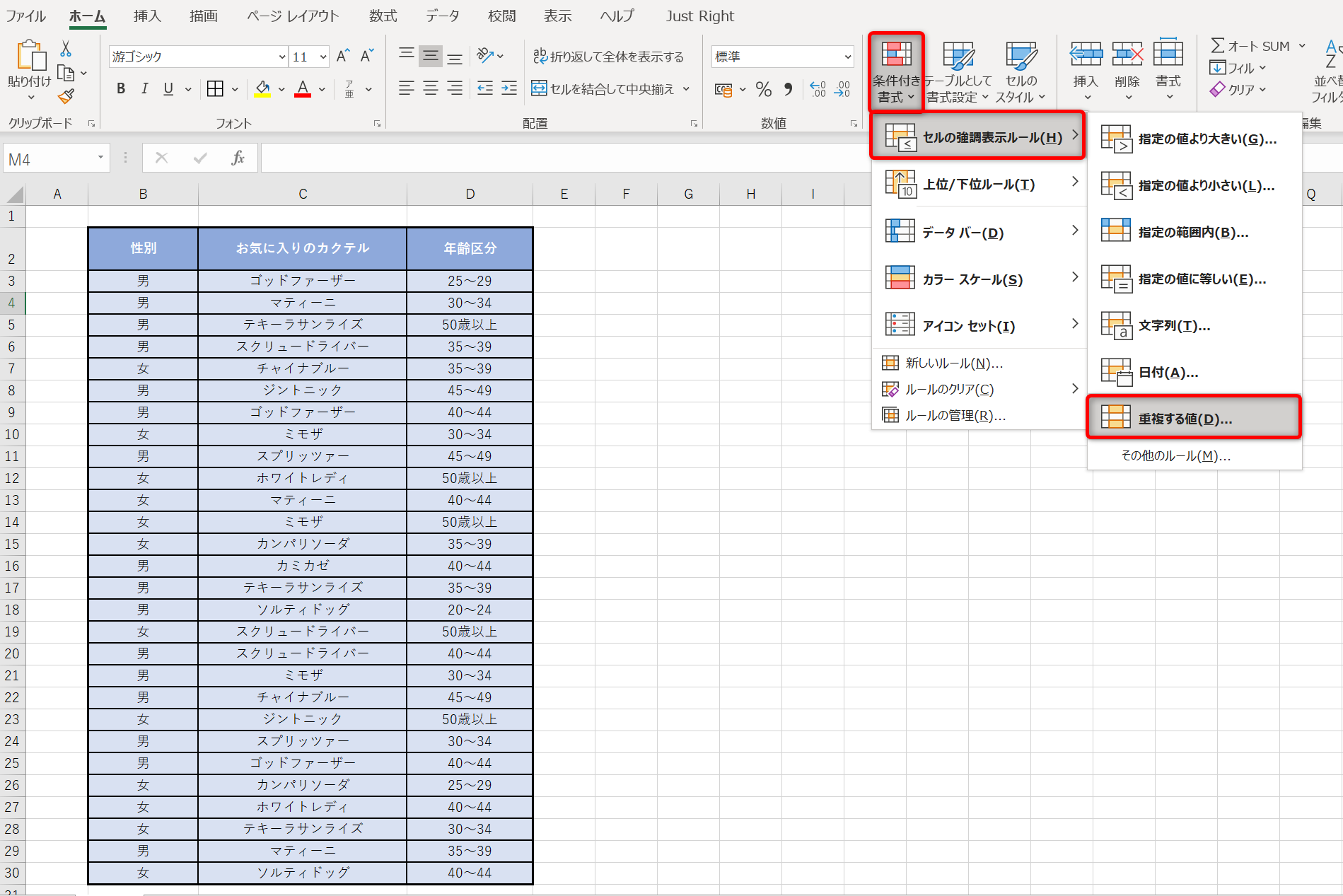Click the decrease indent icon
Screen dimensions: 1343x896
click(484, 88)
